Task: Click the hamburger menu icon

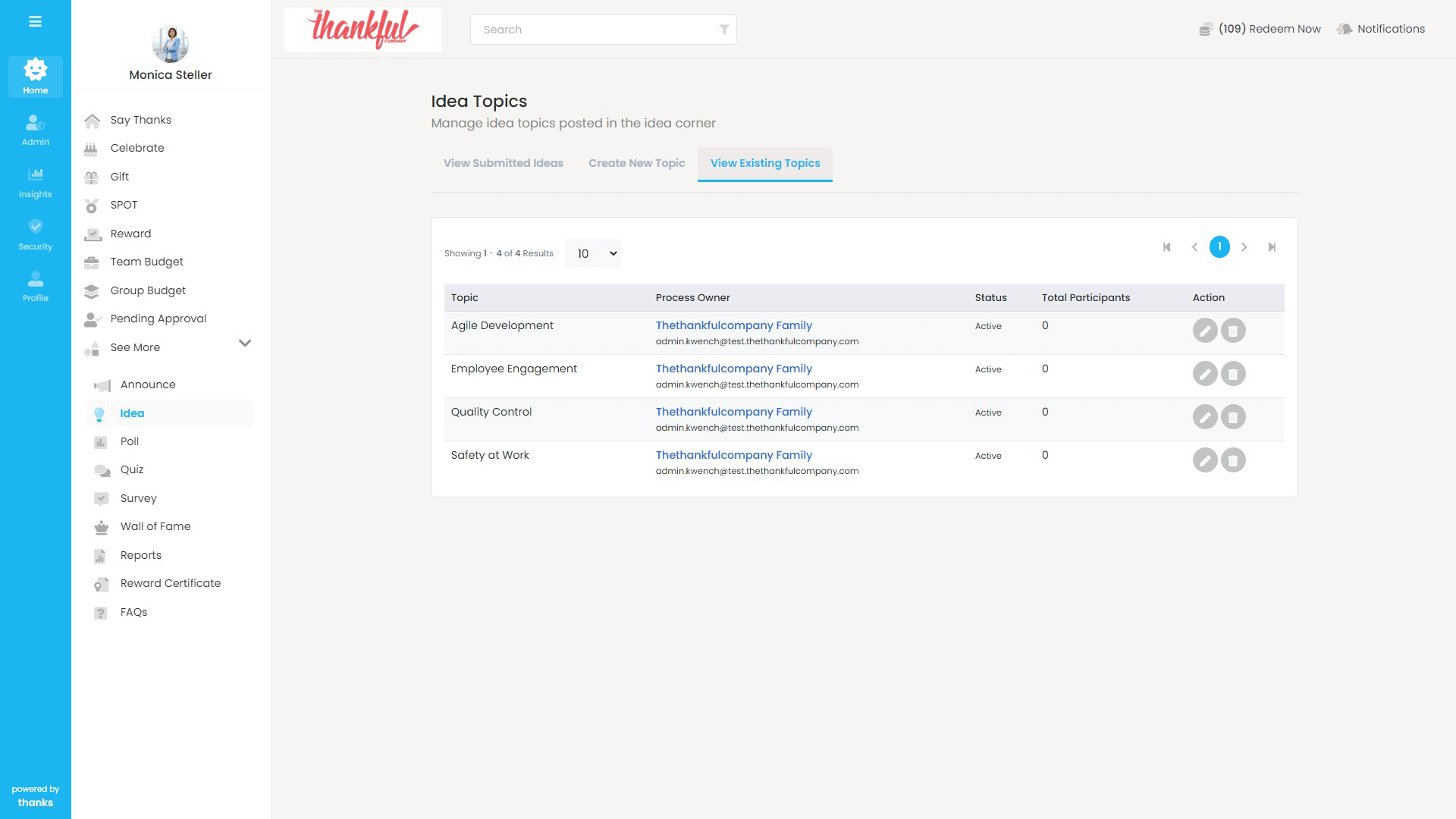Action: [x=35, y=22]
